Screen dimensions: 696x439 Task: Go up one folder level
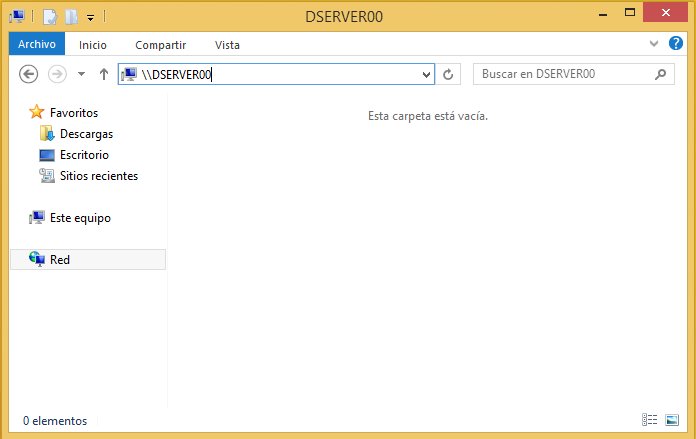[104, 74]
